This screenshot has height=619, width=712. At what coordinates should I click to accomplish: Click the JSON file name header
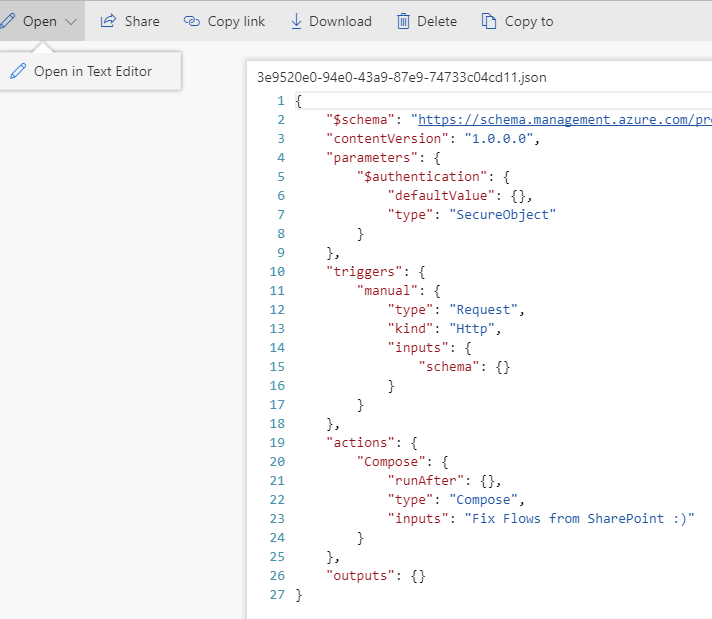click(x=401, y=77)
